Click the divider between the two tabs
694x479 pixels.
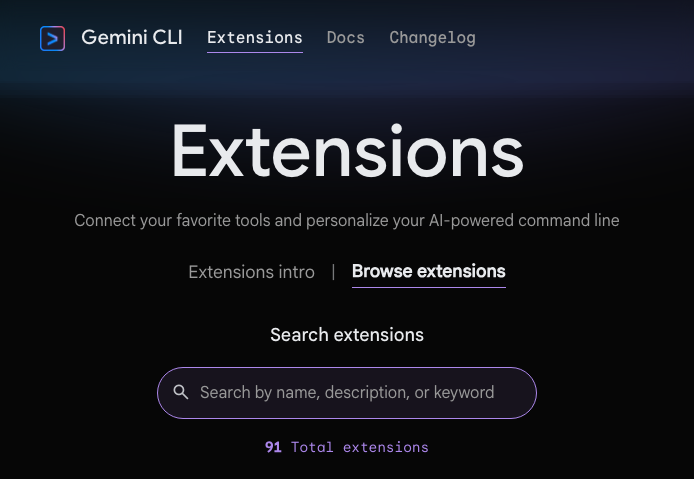tap(333, 272)
